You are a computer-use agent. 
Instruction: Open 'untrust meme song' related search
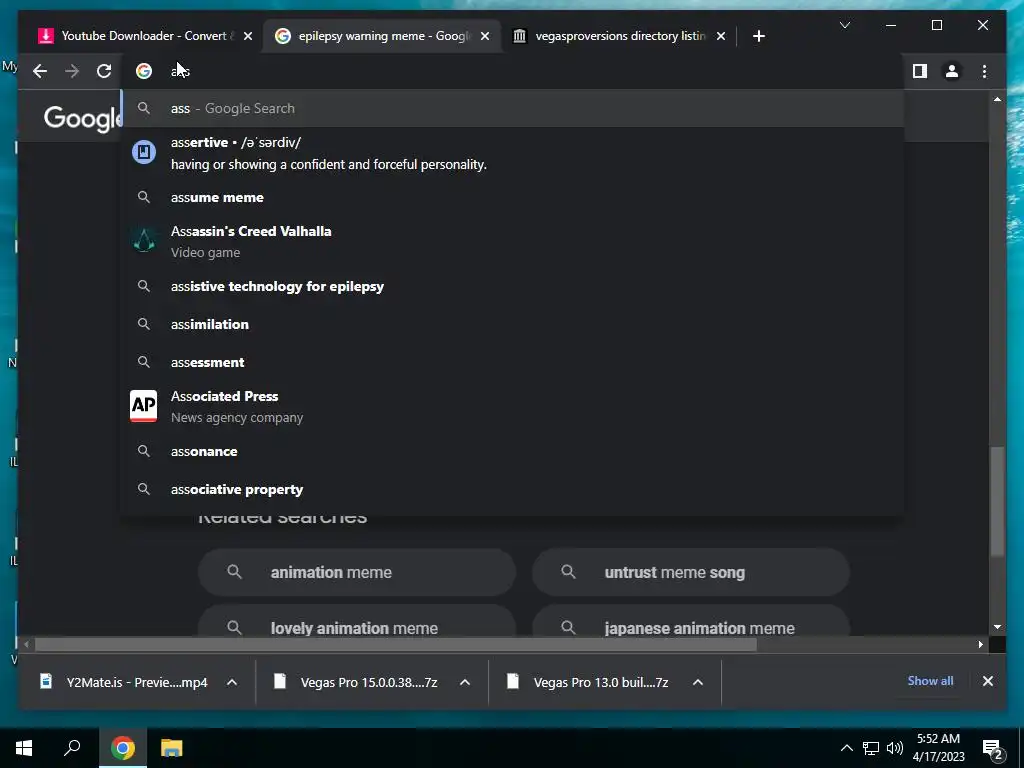coord(690,572)
